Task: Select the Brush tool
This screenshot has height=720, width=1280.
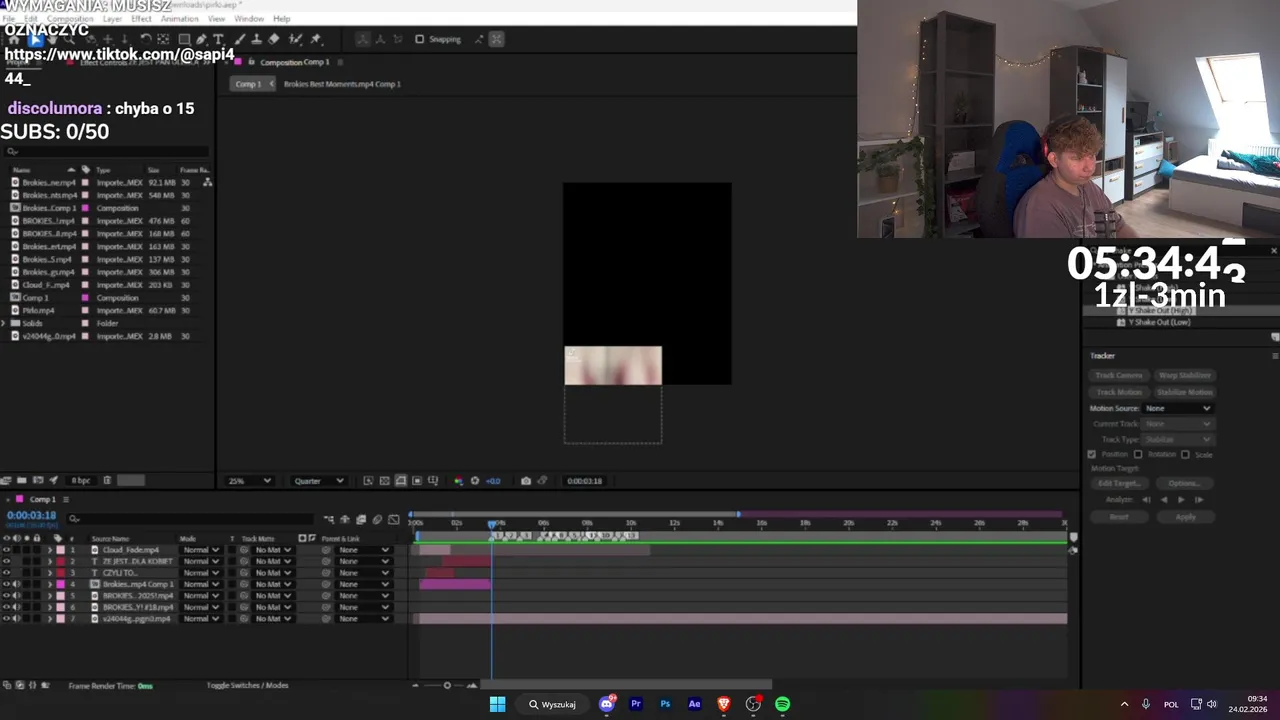Action: 240,39
